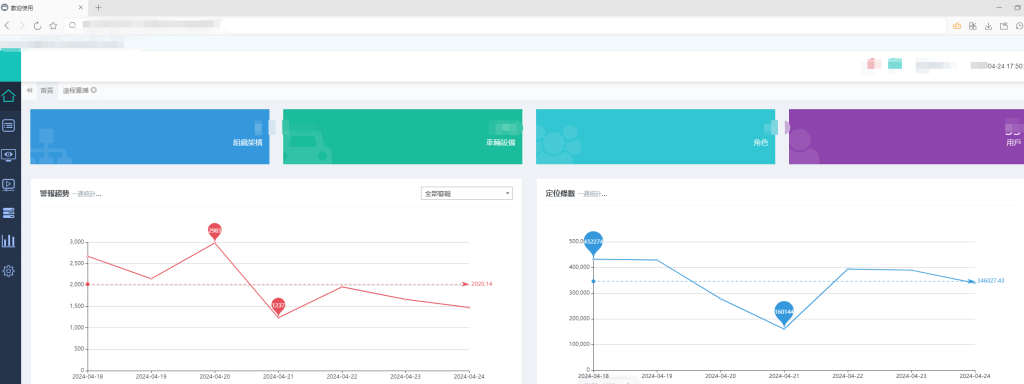This screenshot has height=384, width=1024.
Task: Switch to the 首頁 tab
Action: (46, 90)
